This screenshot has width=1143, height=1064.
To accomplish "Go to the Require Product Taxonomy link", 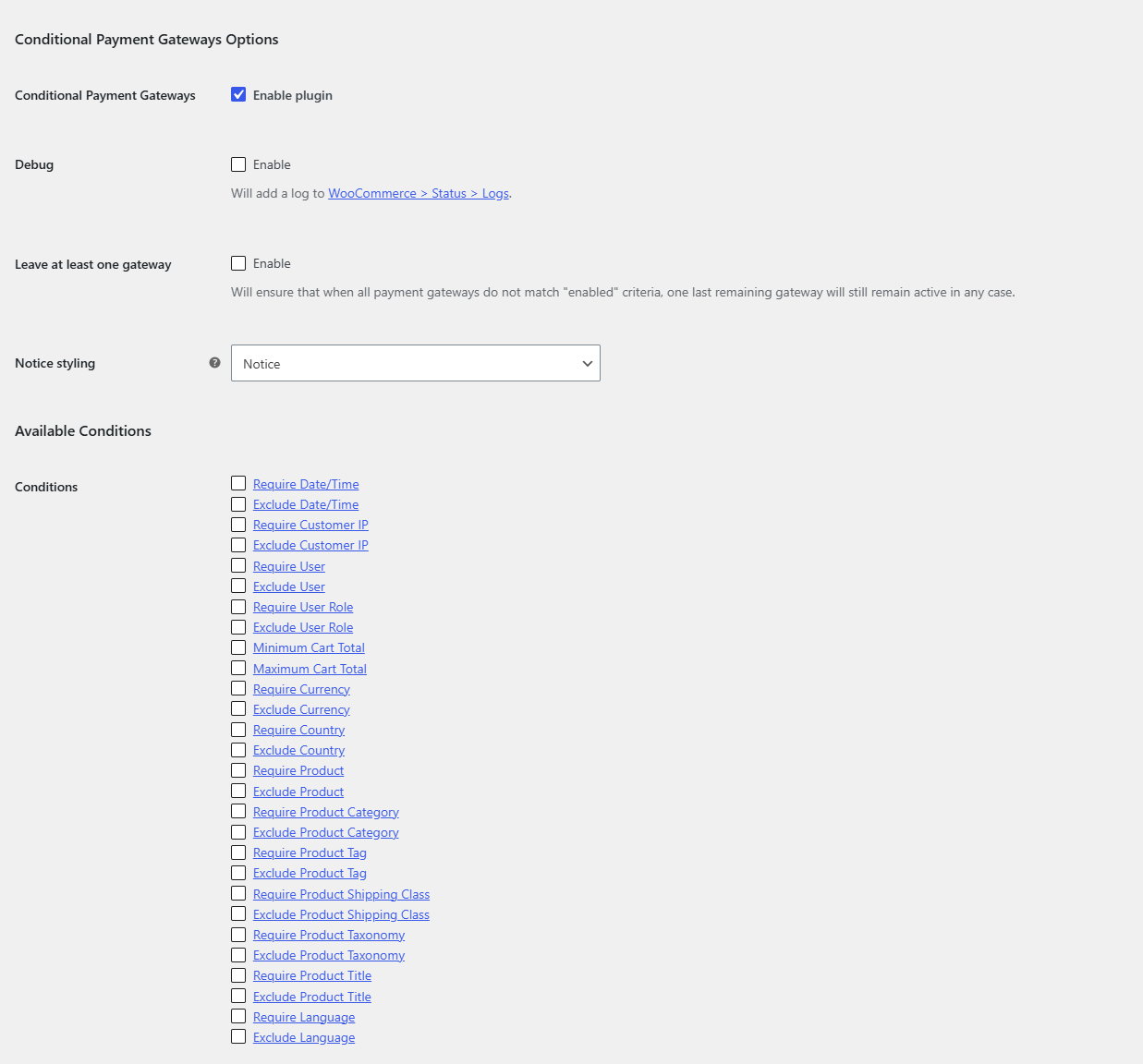I will click(x=329, y=935).
